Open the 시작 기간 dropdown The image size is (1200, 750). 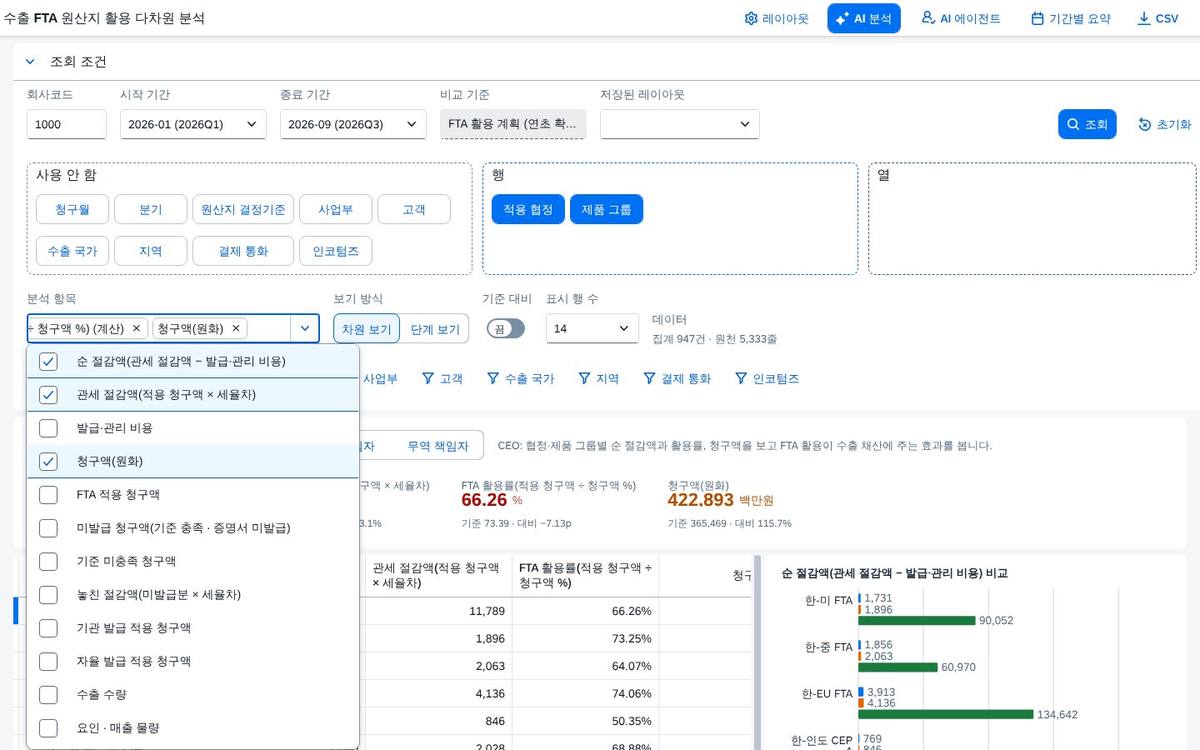tap(193, 124)
